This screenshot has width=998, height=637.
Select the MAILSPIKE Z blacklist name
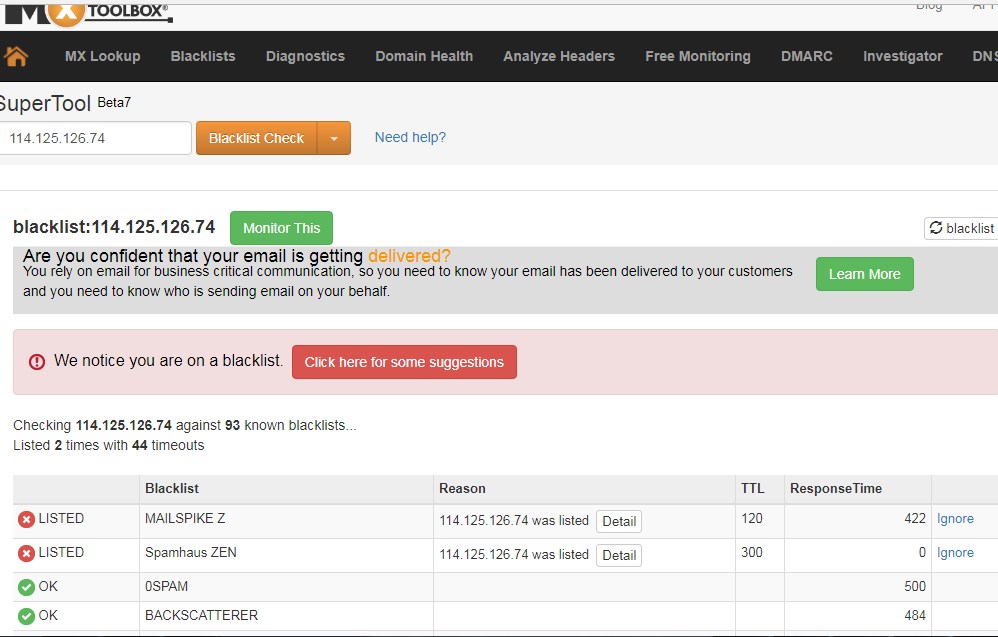click(185, 519)
